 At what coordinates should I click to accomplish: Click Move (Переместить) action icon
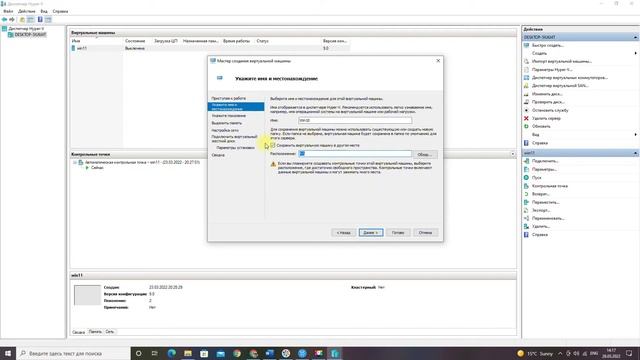pyautogui.click(x=526, y=202)
